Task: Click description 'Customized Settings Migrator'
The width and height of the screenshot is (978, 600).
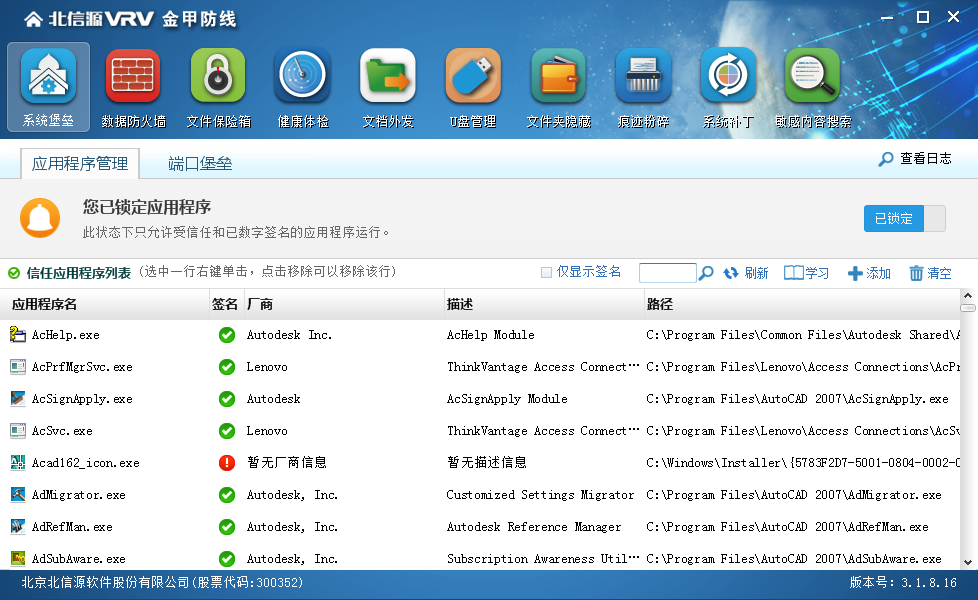Action: pyautogui.click(x=540, y=495)
